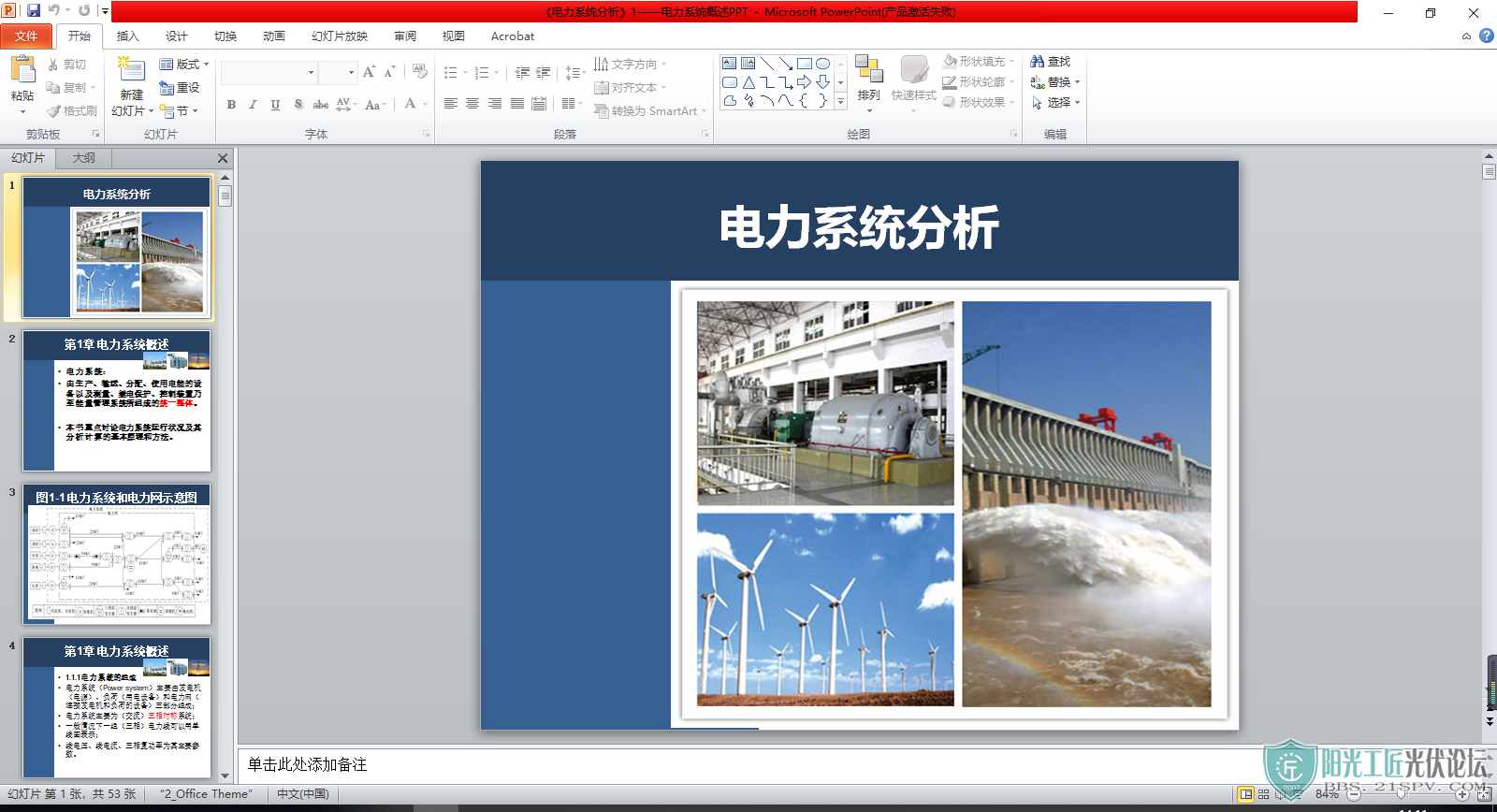Click Copy (复制) button
The height and width of the screenshot is (812, 1497).
(x=70, y=88)
